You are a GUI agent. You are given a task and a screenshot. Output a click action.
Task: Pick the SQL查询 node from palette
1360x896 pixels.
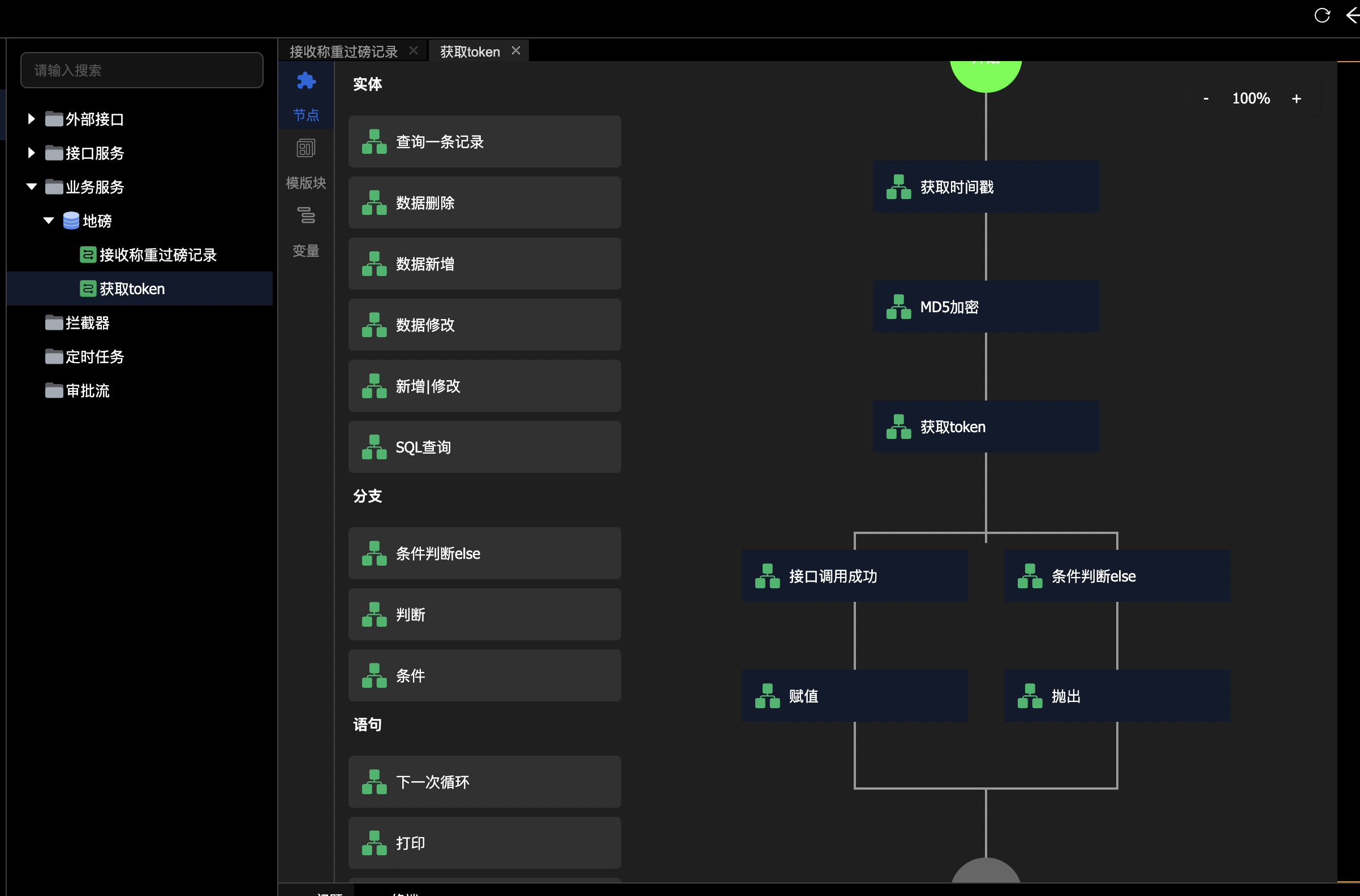(x=484, y=447)
